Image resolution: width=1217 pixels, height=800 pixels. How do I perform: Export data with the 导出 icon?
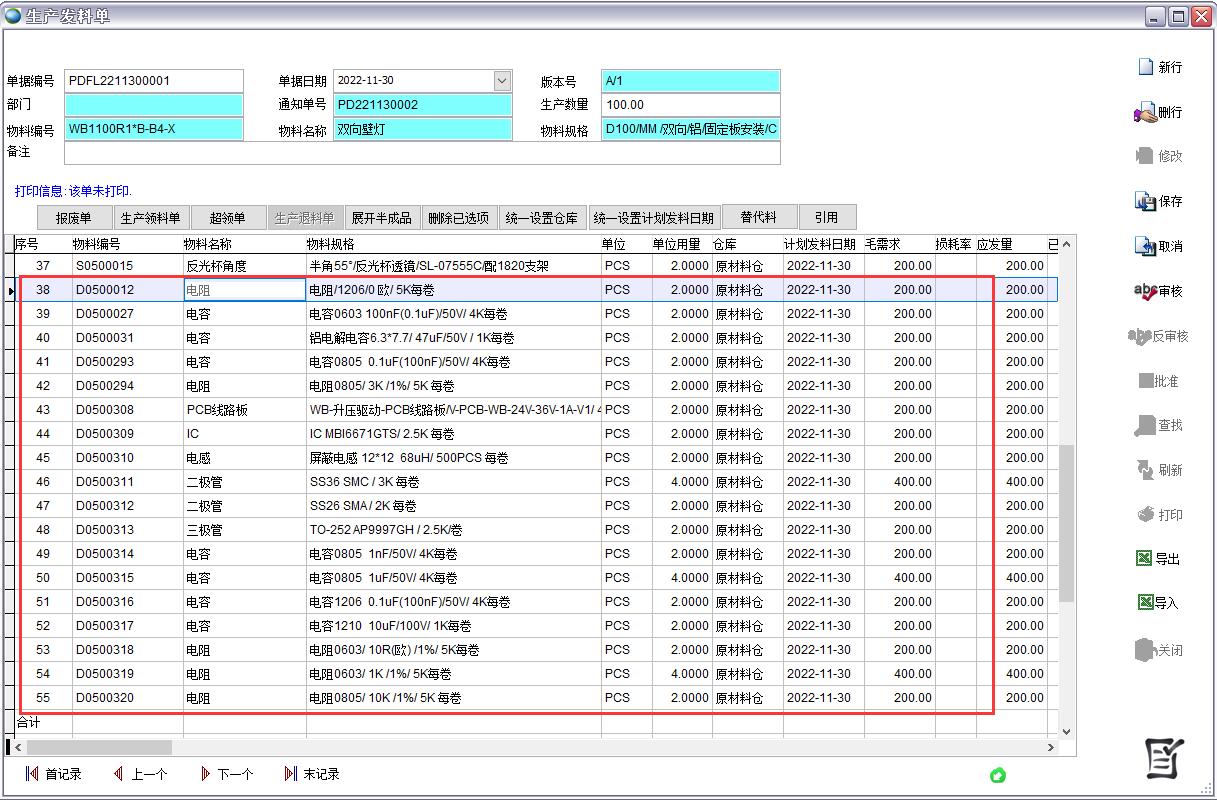(1145, 559)
